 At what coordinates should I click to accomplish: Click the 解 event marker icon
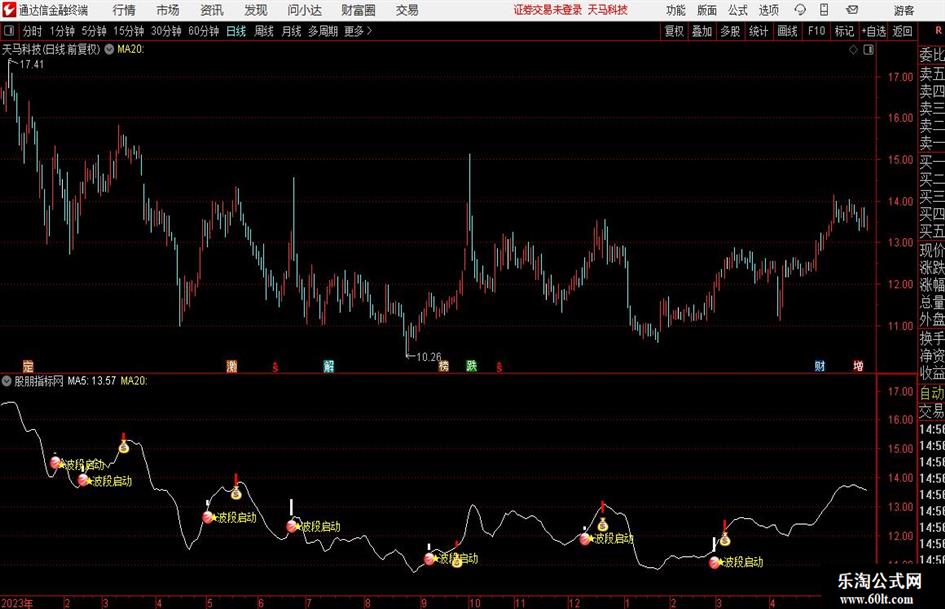(328, 365)
